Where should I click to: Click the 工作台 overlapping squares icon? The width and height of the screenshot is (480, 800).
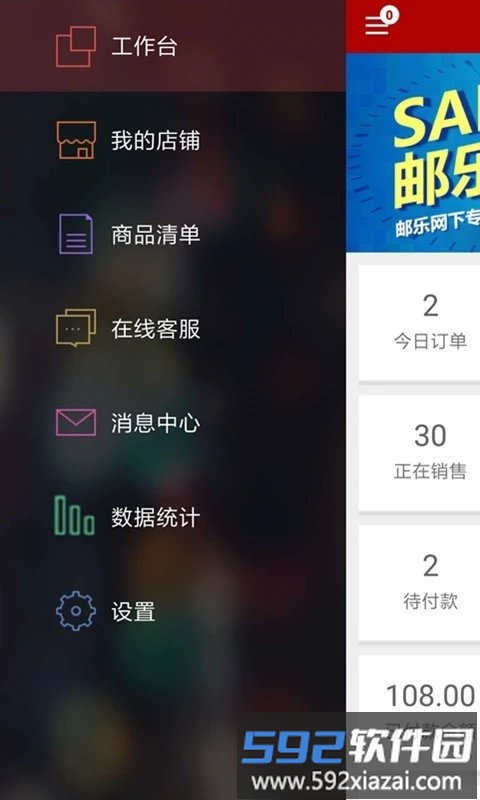[75, 46]
